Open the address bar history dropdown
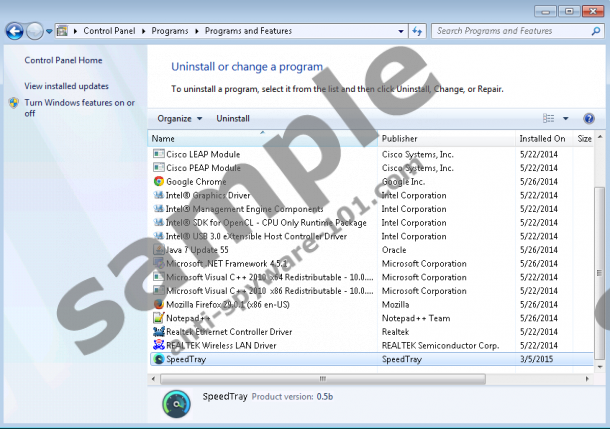The height and width of the screenshot is (429, 610). (405, 31)
